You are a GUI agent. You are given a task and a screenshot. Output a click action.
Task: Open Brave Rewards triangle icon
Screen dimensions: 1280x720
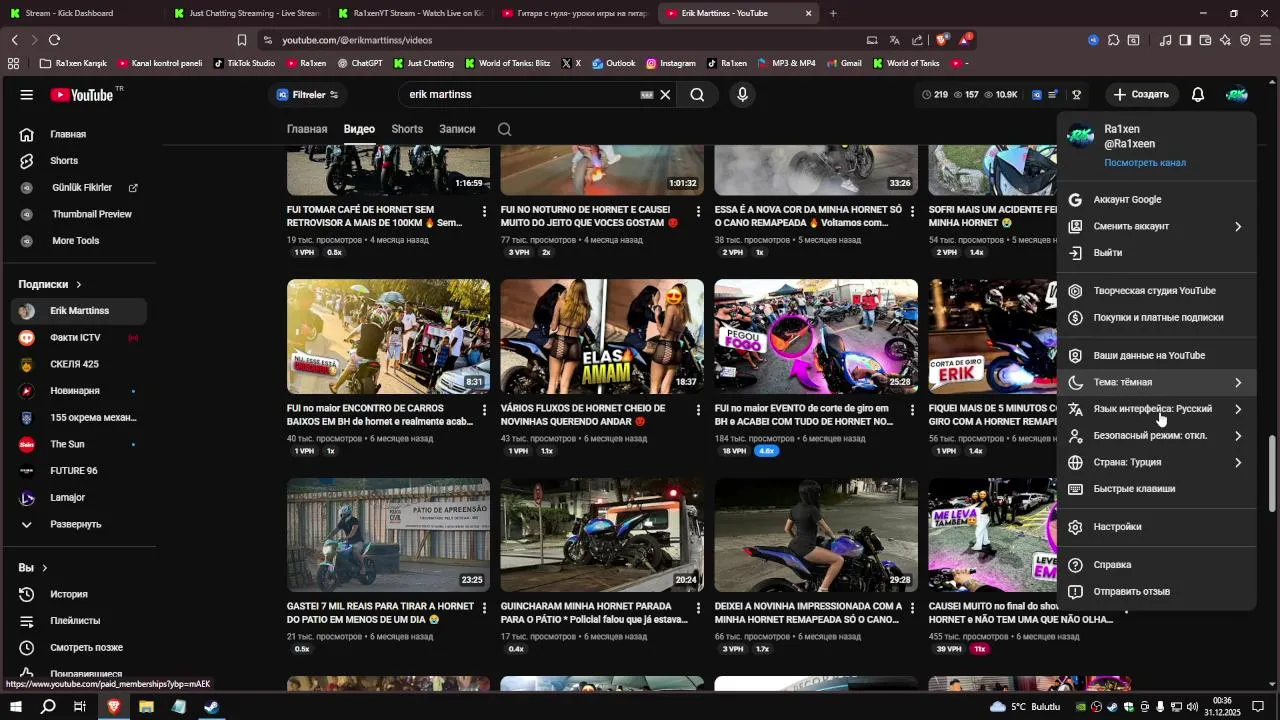tap(965, 40)
